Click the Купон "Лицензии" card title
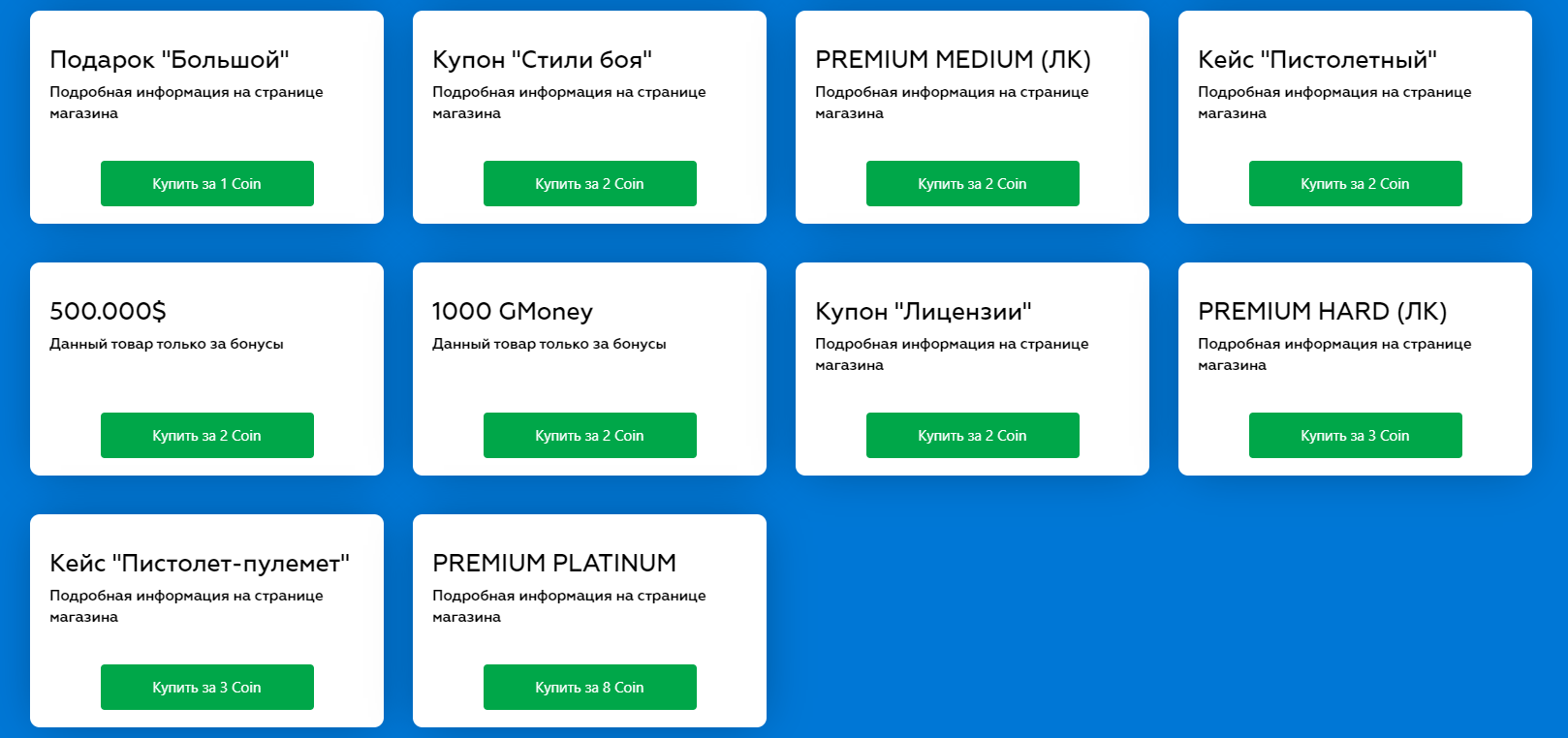This screenshot has width=1568, height=738. coord(923,312)
